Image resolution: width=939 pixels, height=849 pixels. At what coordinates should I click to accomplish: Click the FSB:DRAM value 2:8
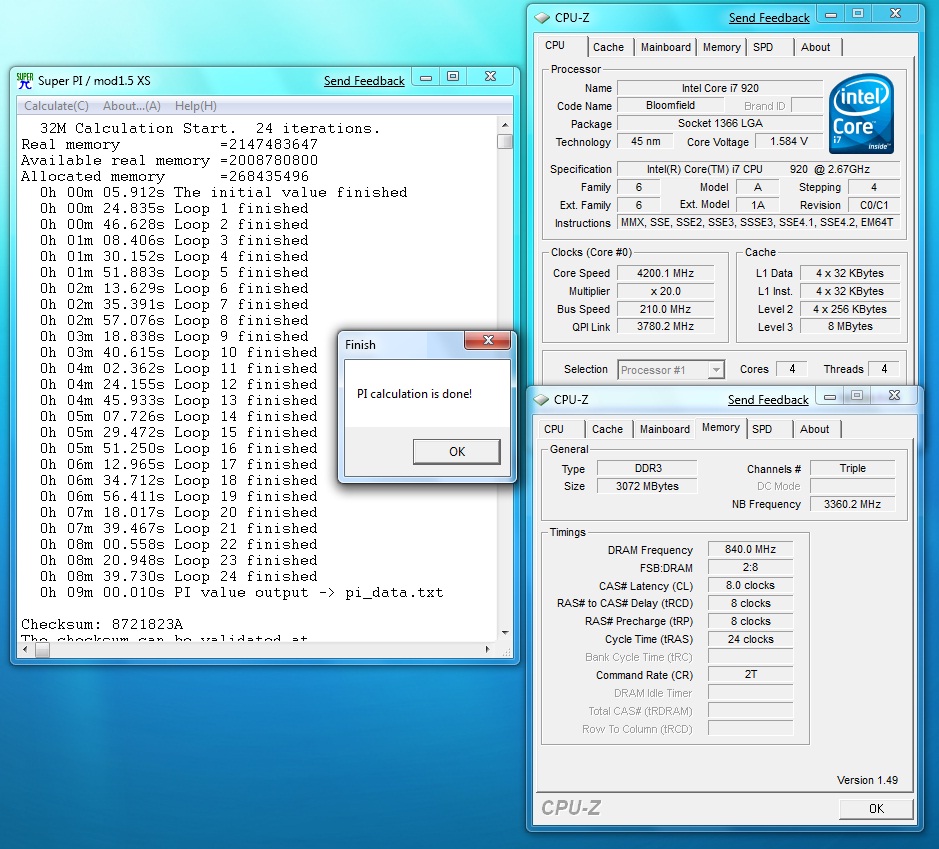[750, 568]
